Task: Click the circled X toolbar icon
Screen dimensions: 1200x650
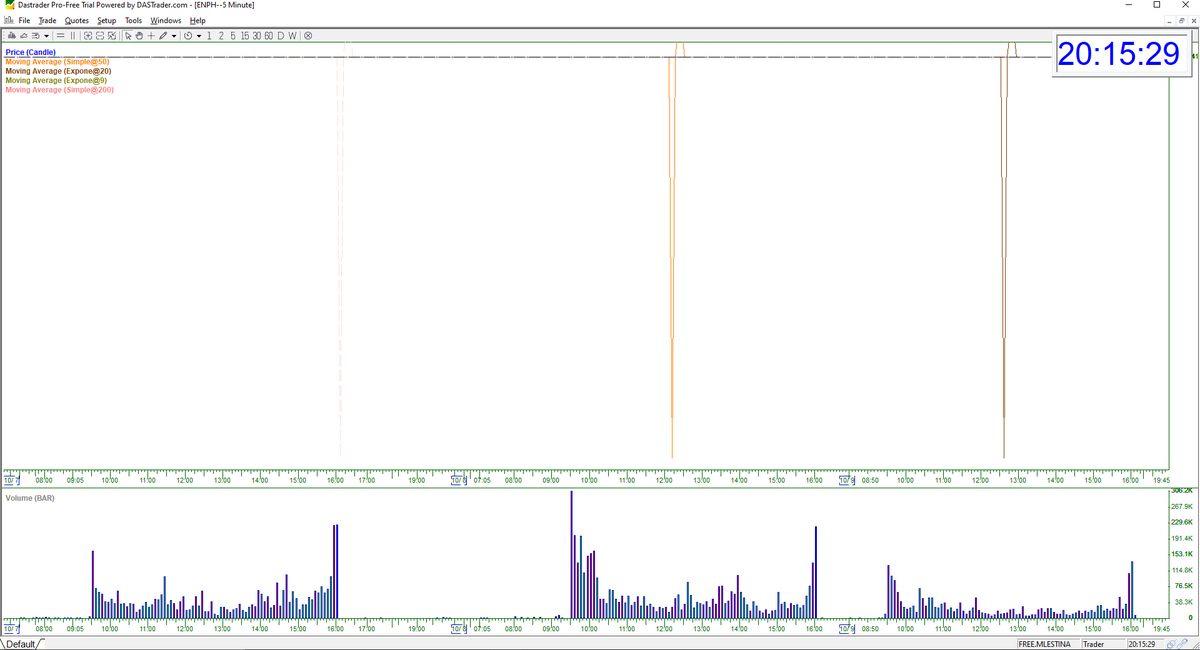Action: coord(308,36)
